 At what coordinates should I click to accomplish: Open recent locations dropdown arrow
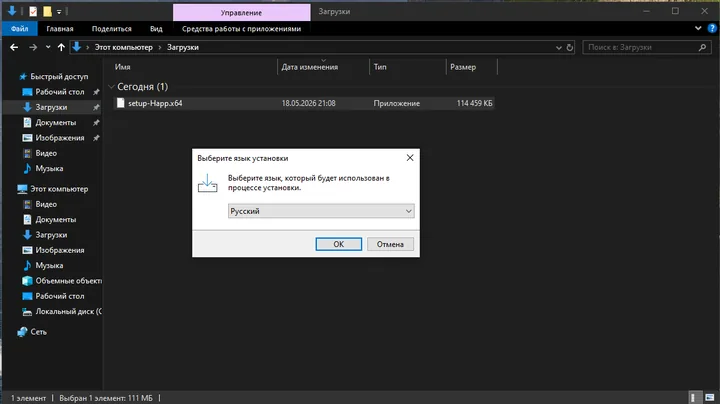48,47
